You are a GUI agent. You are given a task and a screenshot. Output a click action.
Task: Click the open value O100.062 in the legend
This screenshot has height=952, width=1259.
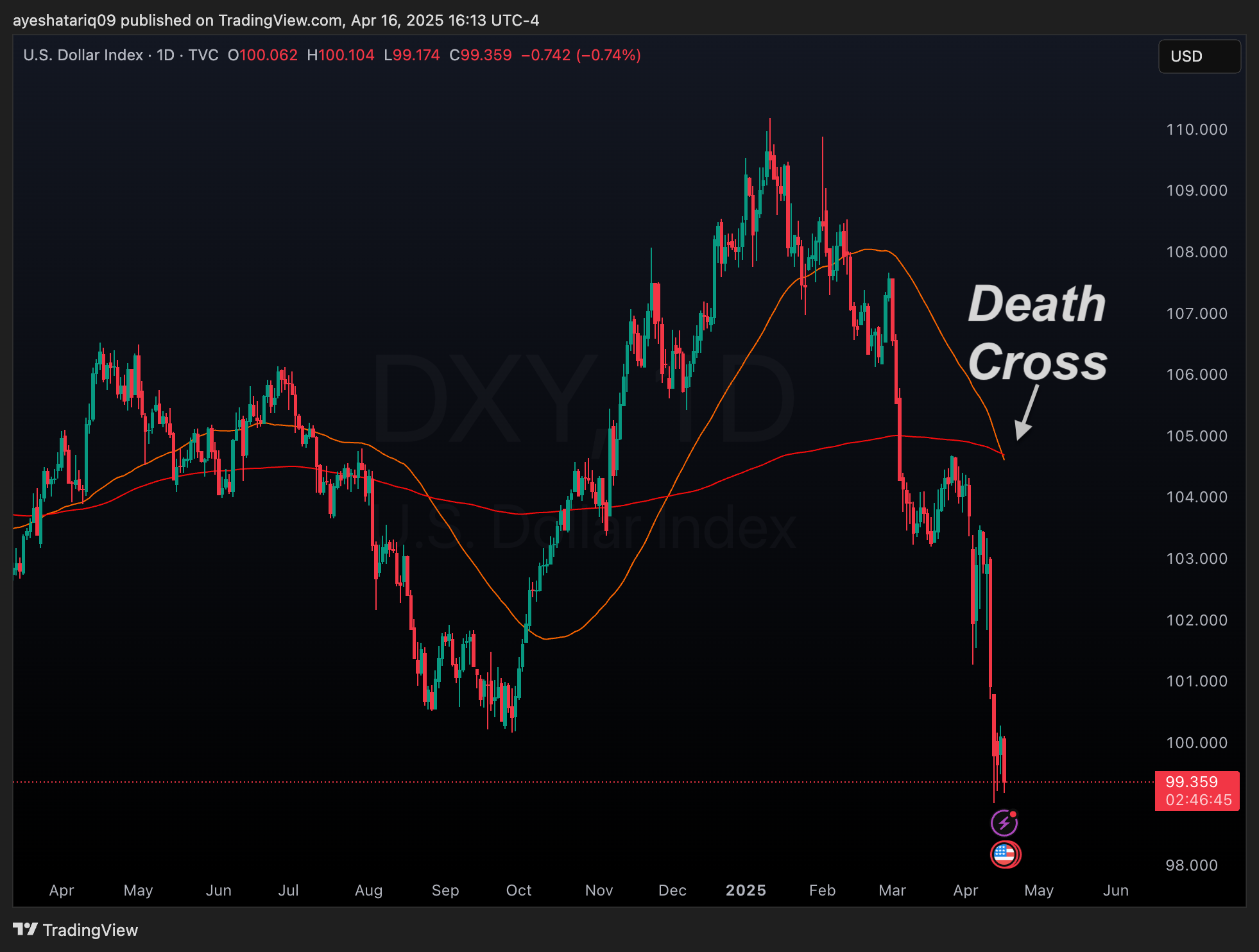(x=263, y=55)
